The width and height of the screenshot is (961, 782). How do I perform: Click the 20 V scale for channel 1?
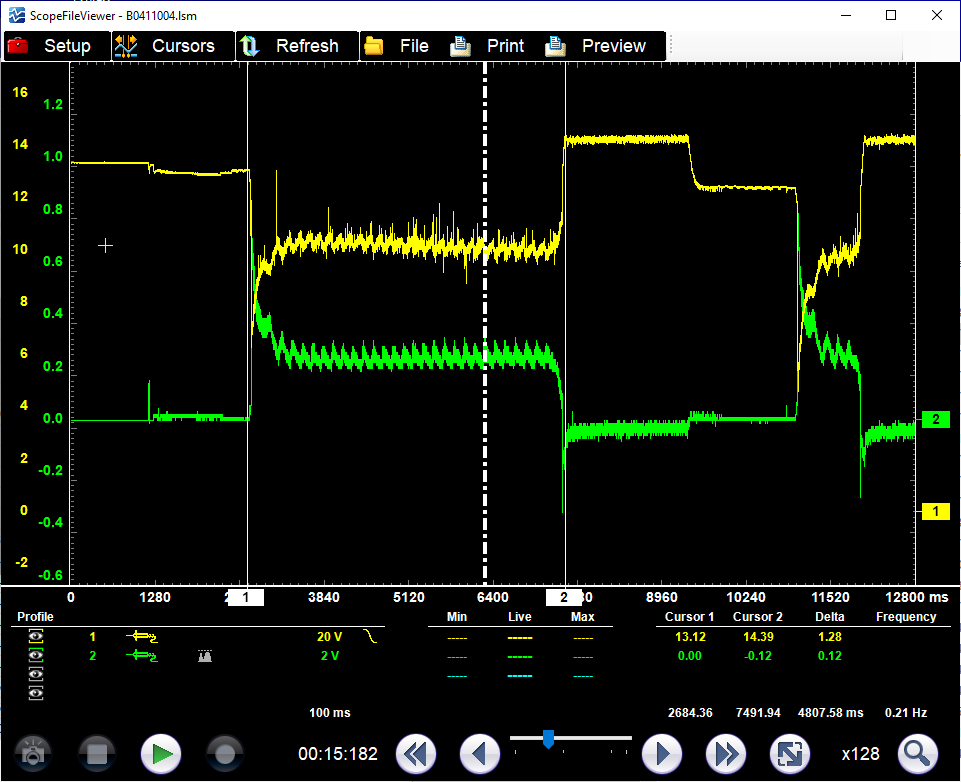click(330, 636)
